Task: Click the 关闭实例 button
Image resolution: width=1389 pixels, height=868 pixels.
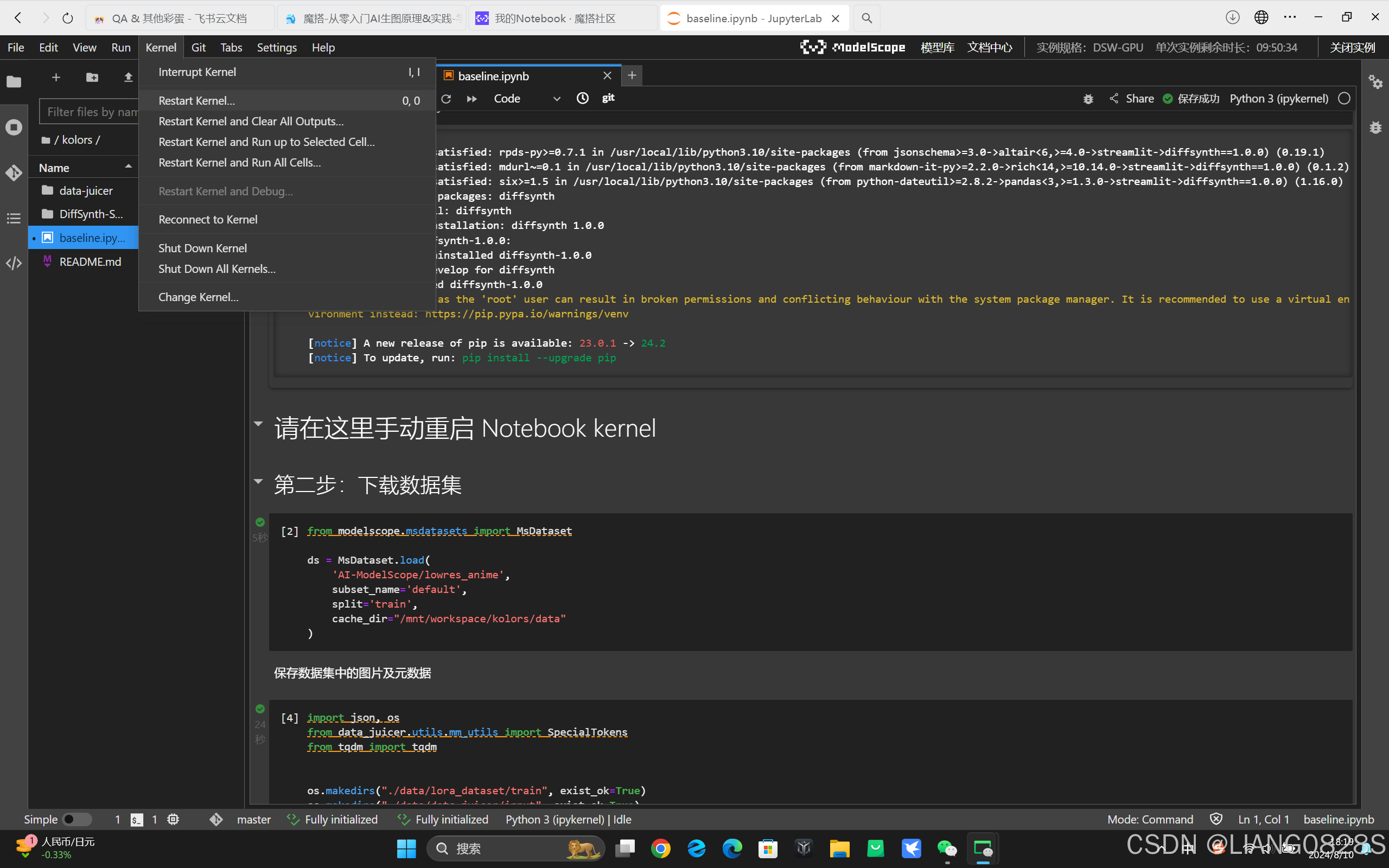Action: (x=1352, y=47)
